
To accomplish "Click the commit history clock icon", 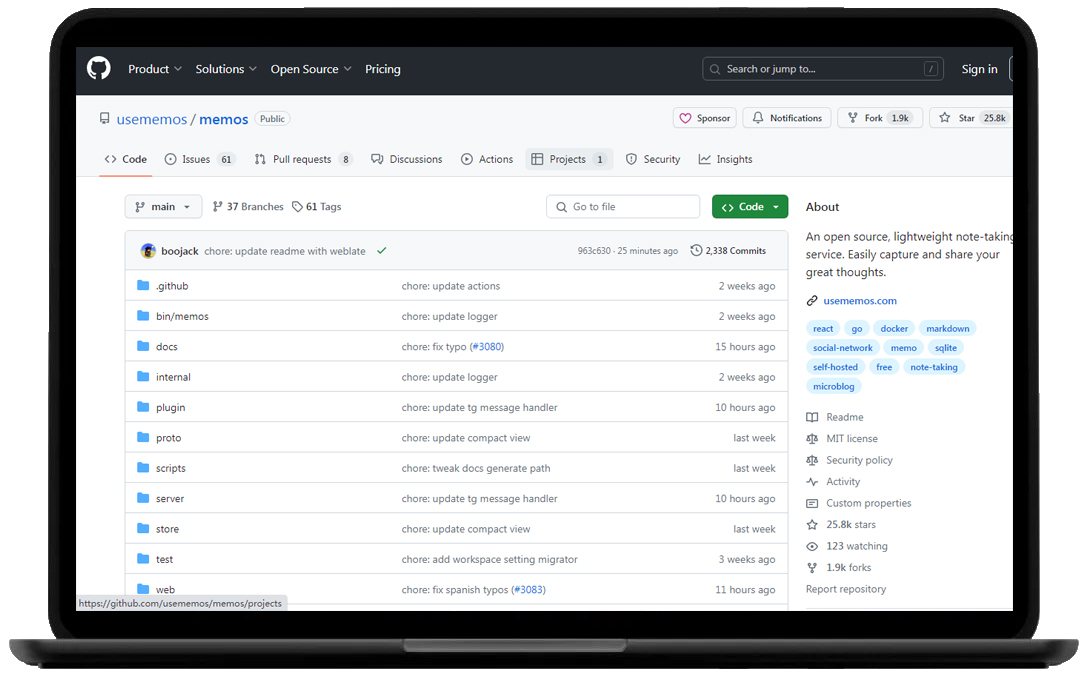I will click(x=696, y=251).
